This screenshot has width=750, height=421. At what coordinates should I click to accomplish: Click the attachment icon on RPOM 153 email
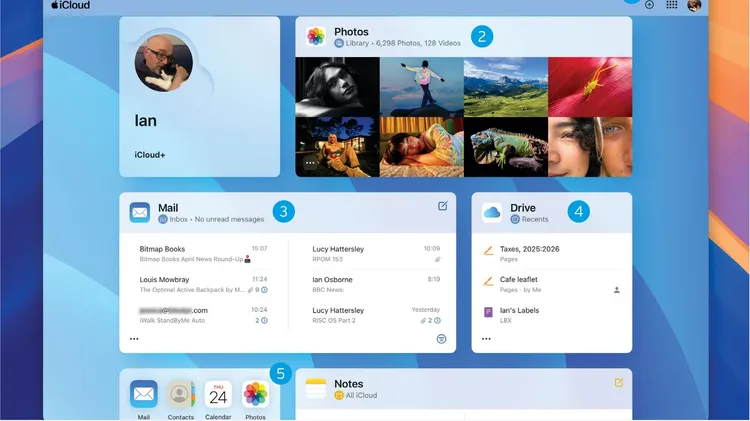[x=437, y=259]
